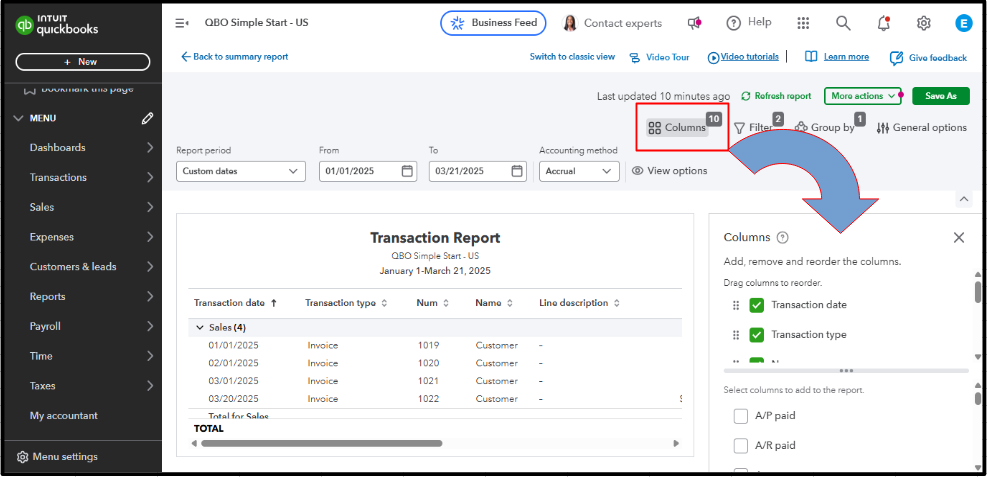Open the Dashboards menu
987x477 pixels.
(x=82, y=148)
